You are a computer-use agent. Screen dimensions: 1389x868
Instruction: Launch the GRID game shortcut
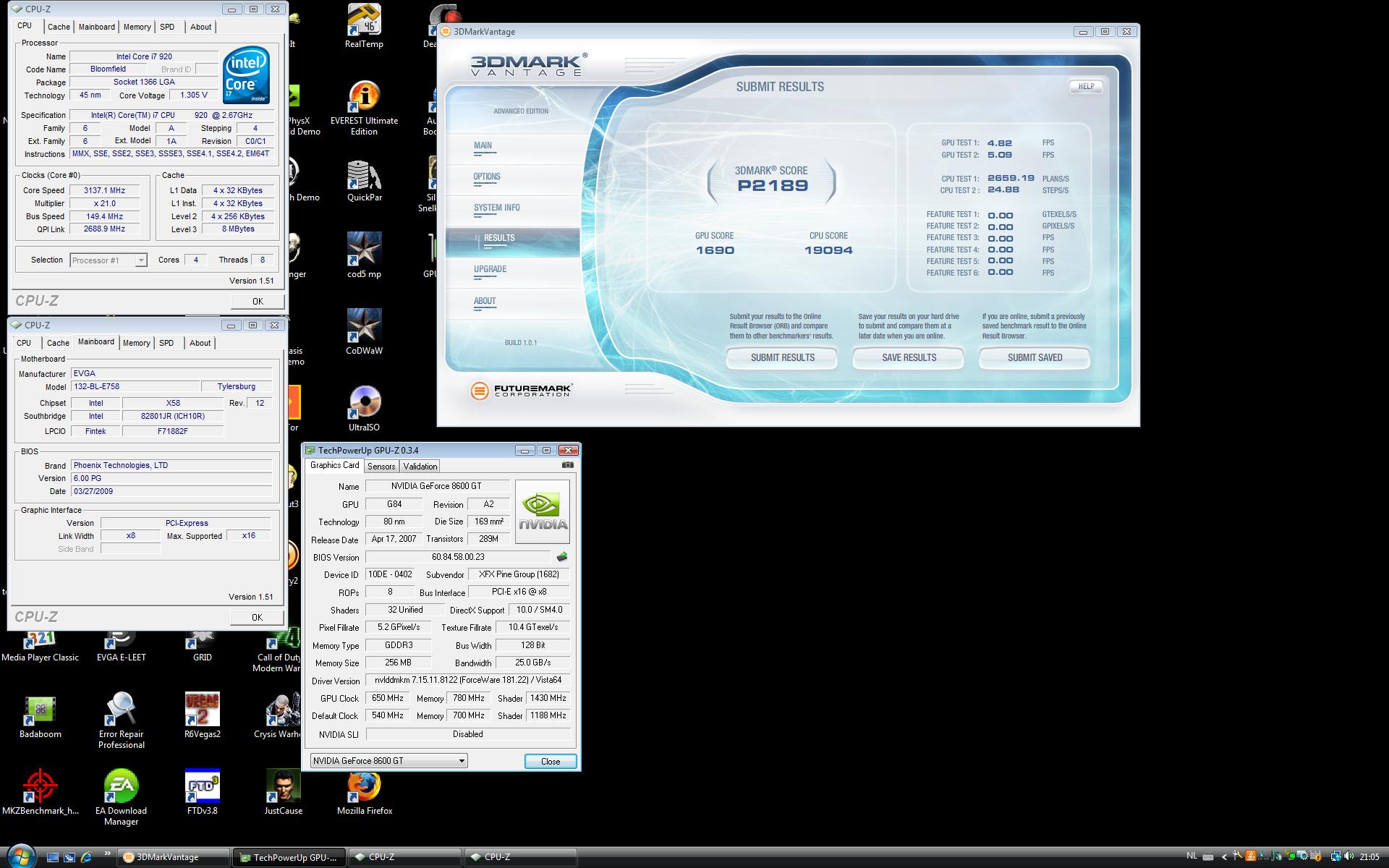click(x=202, y=645)
